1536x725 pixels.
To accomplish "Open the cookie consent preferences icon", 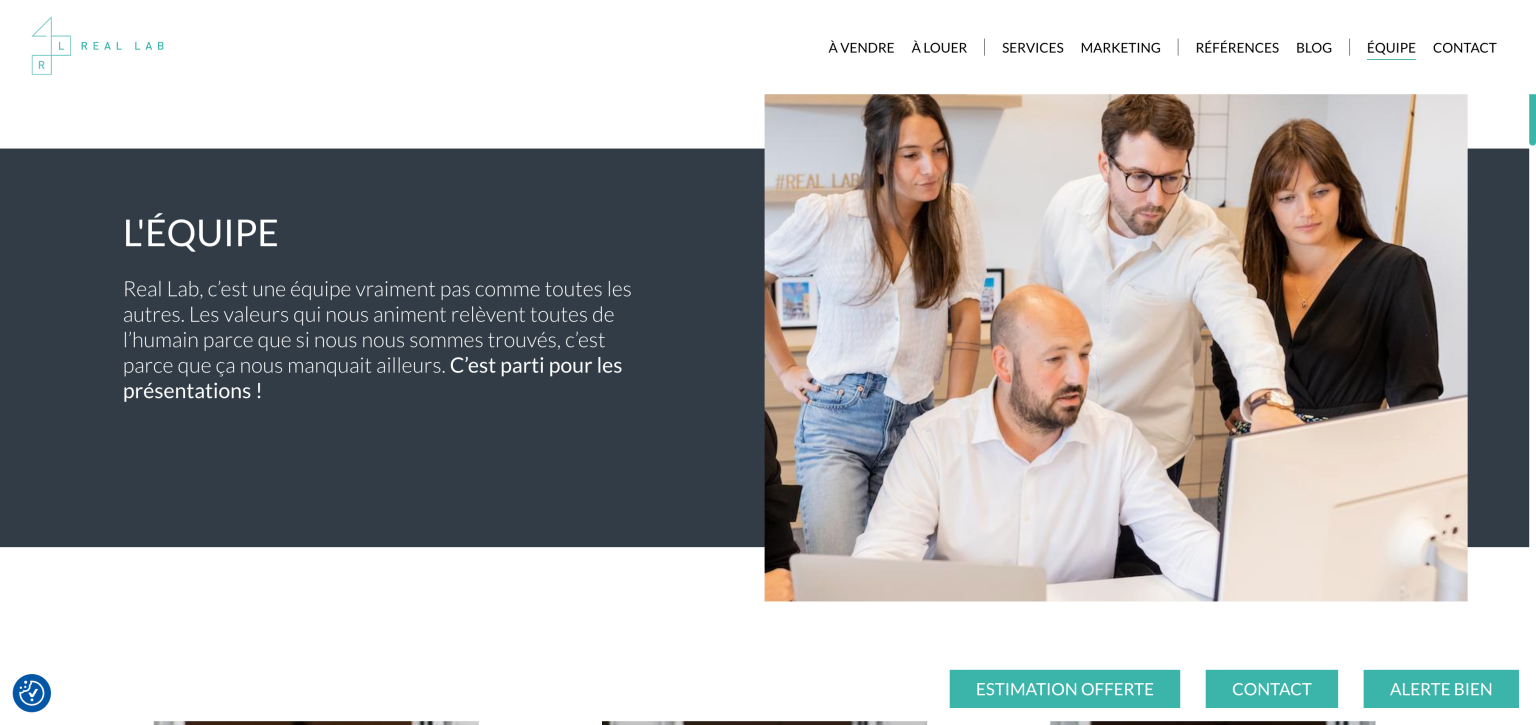I will pos(32,693).
